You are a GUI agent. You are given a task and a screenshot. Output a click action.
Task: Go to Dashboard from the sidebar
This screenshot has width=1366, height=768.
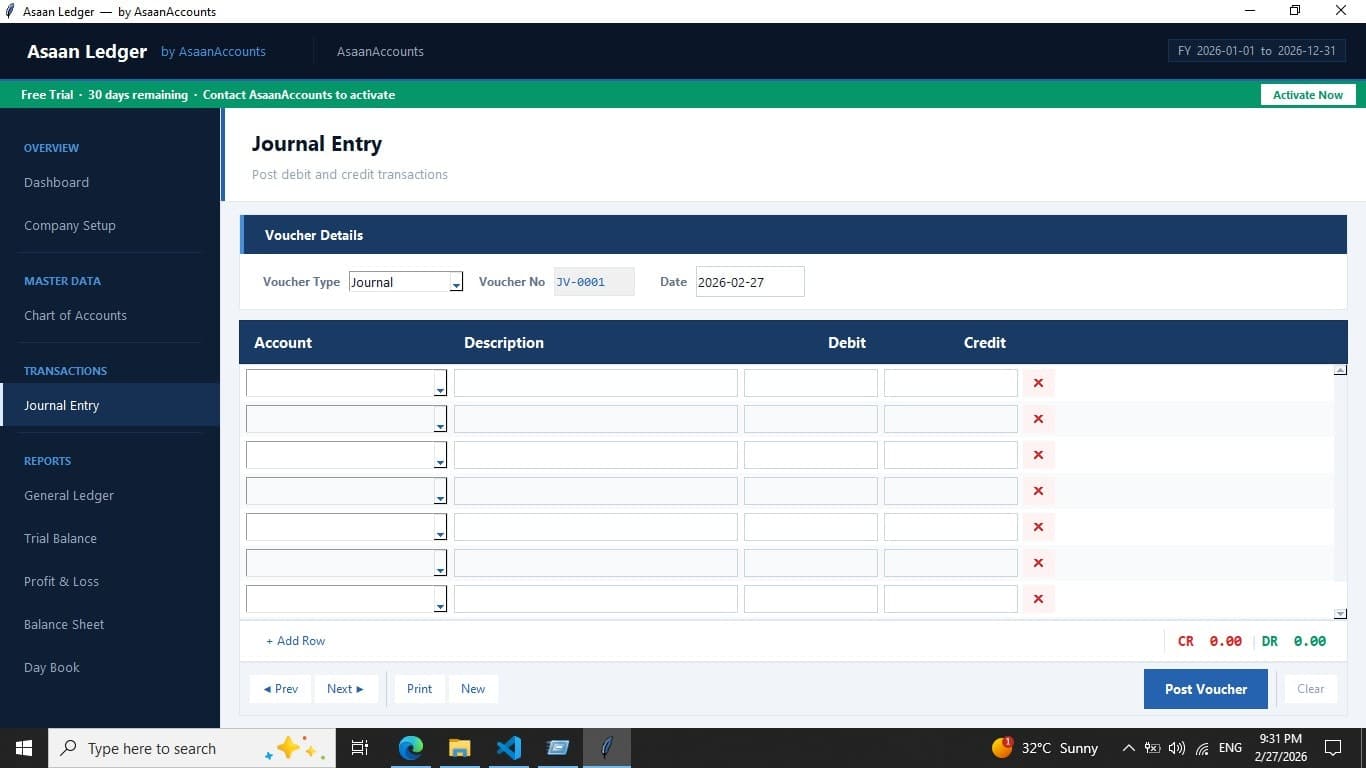coord(56,182)
